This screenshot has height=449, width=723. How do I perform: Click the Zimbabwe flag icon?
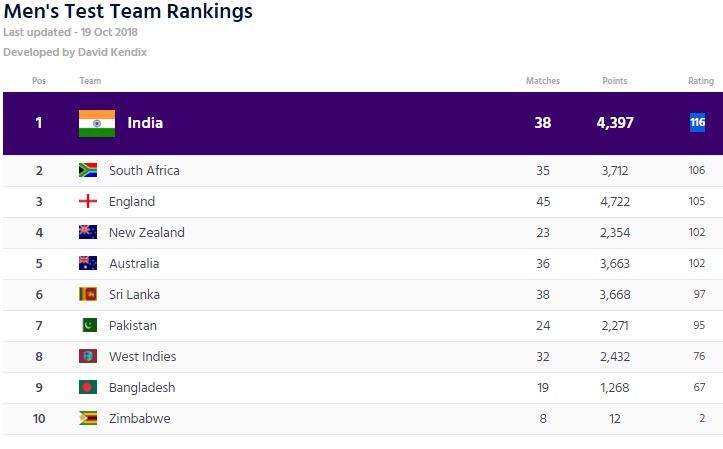click(88, 418)
